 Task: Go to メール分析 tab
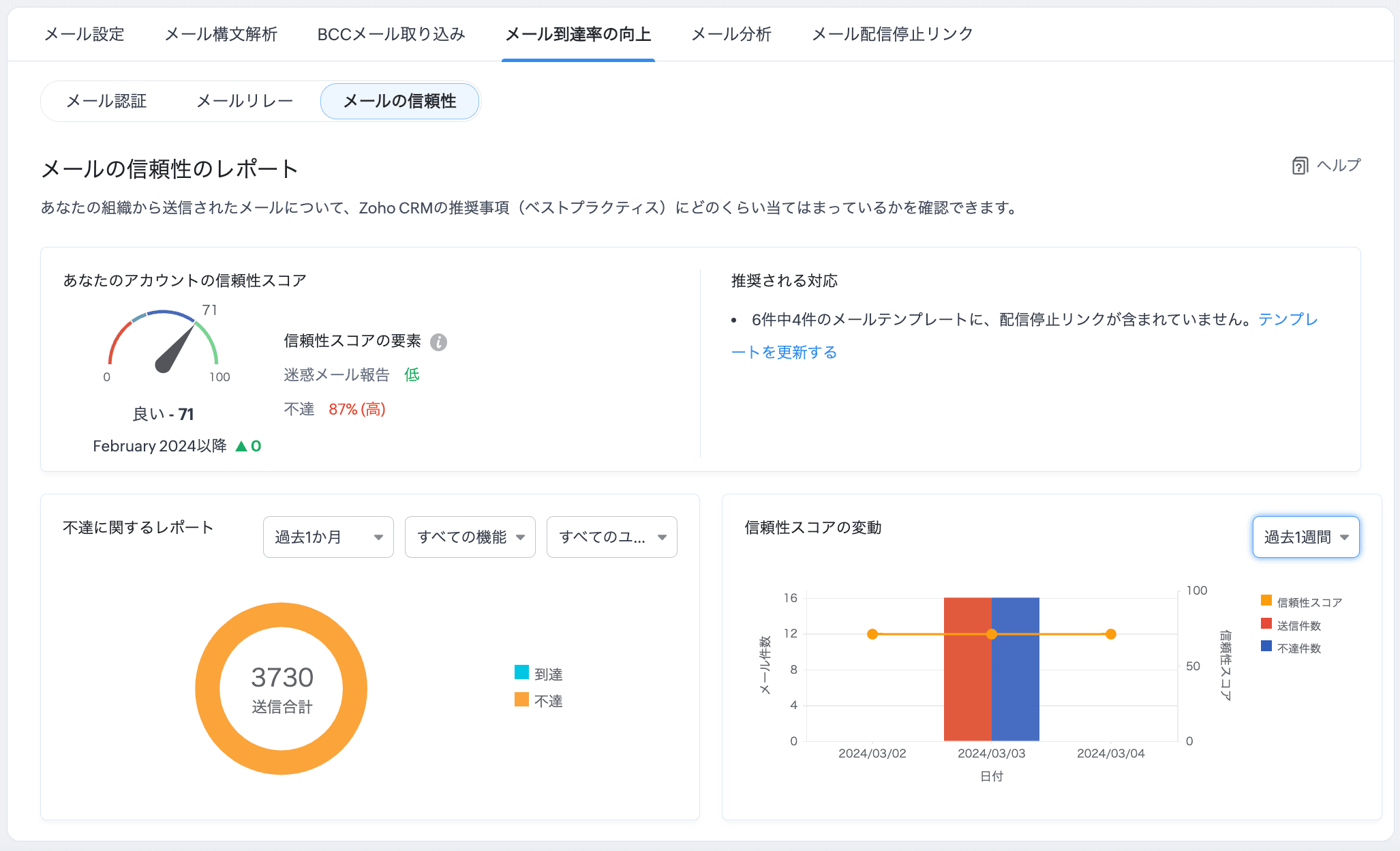(x=731, y=34)
